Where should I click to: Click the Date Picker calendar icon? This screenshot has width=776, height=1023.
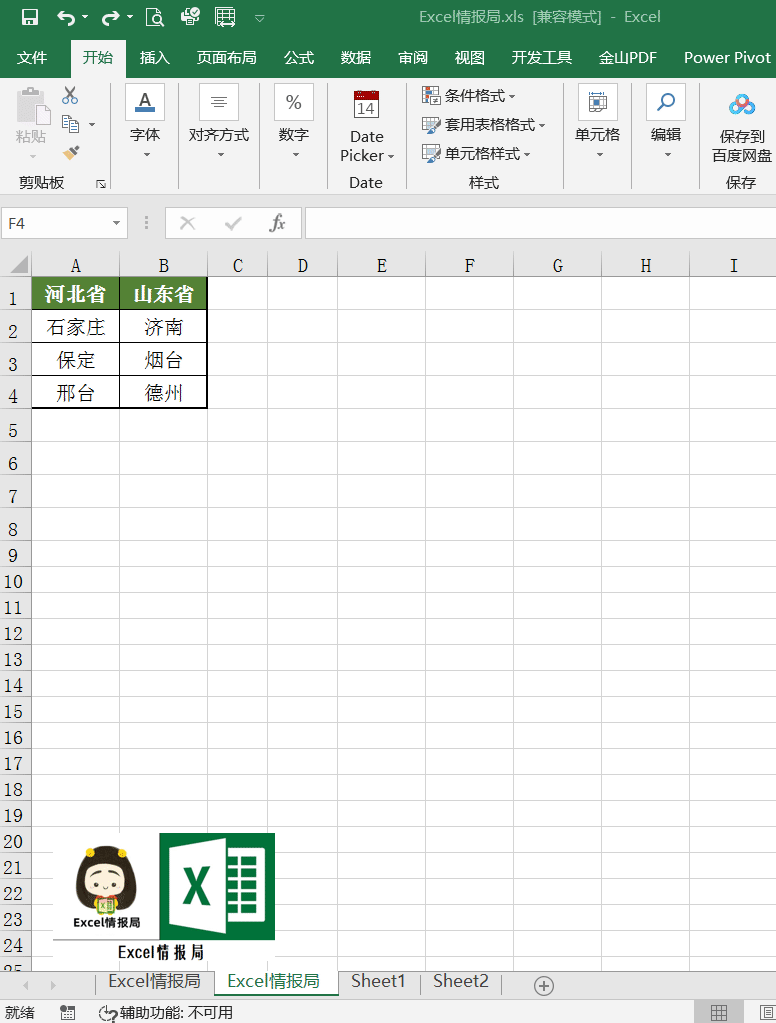[366, 104]
